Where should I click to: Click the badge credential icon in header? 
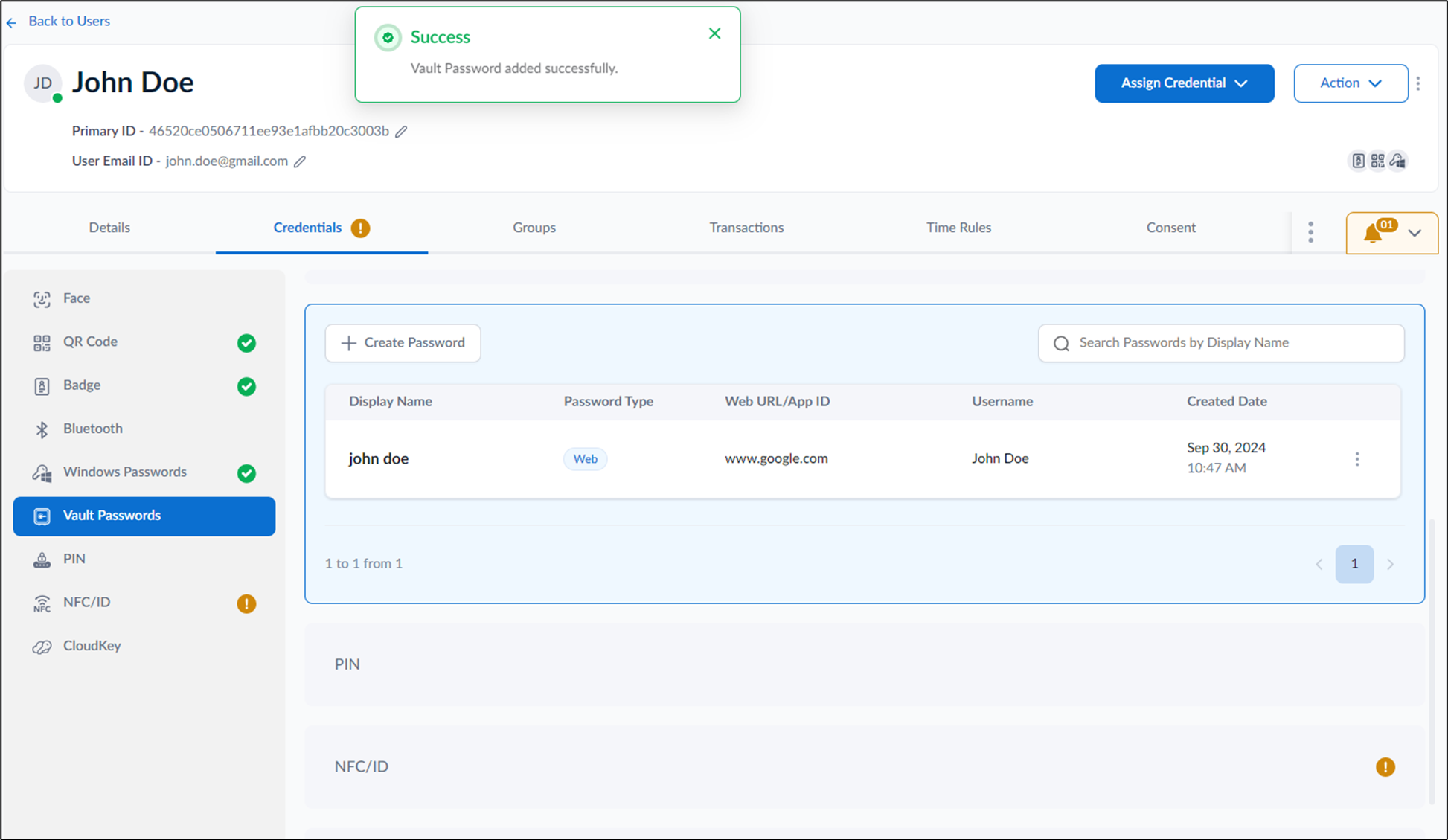pyautogui.click(x=1358, y=161)
